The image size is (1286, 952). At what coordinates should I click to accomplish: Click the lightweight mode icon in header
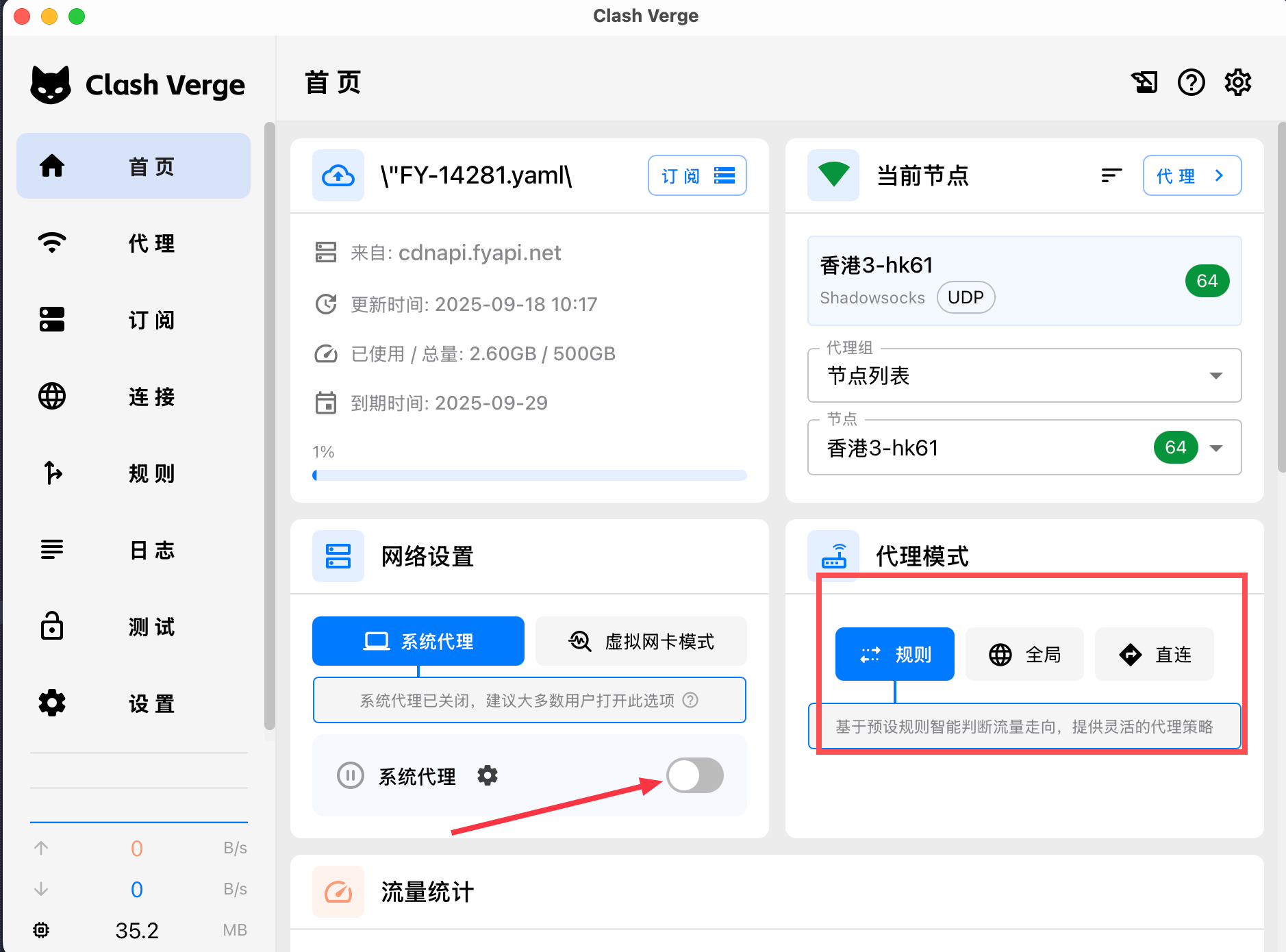[1144, 82]
